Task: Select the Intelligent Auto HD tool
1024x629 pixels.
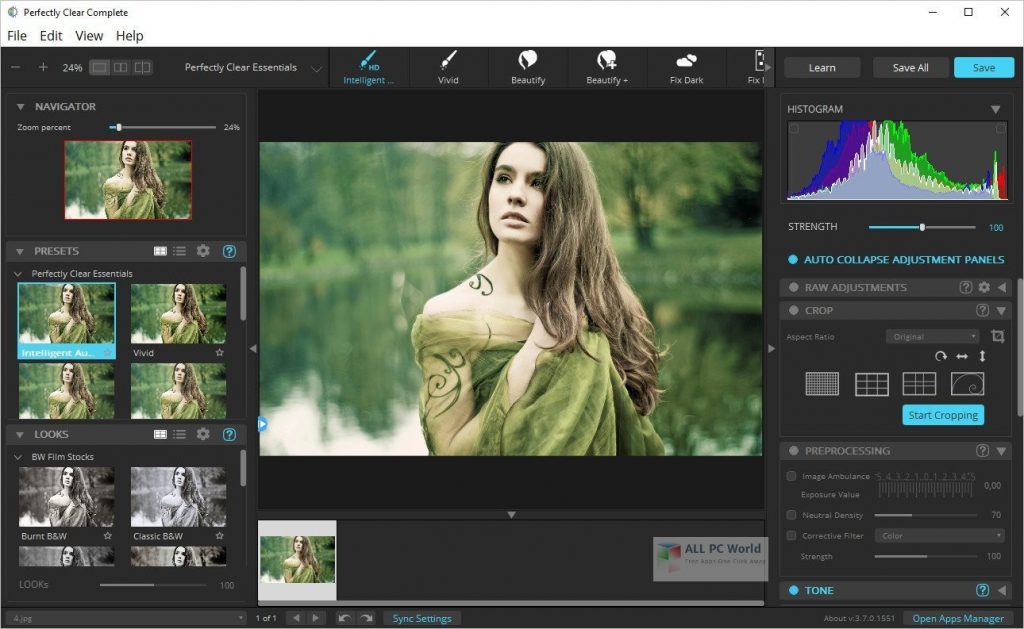Action: pos(368,66)
